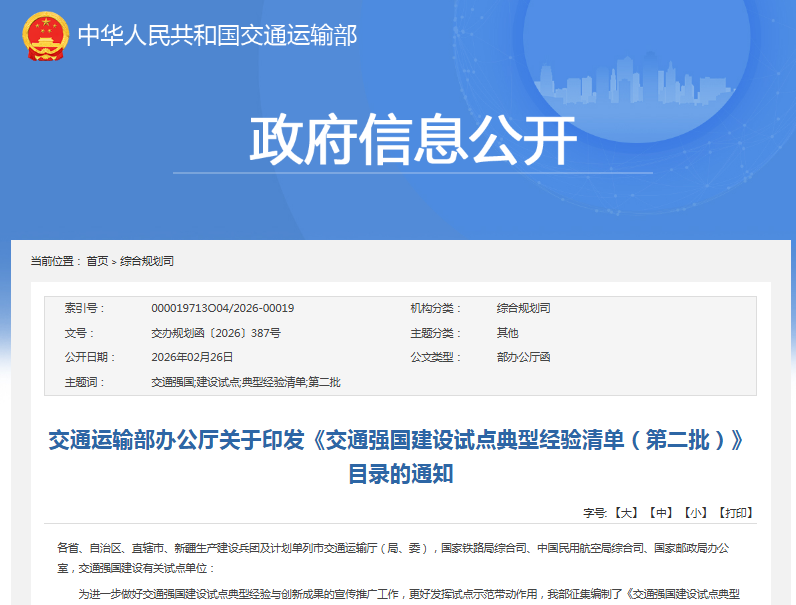Click the national emblem logo
The image size is (796, 605).
coord(46,36)
